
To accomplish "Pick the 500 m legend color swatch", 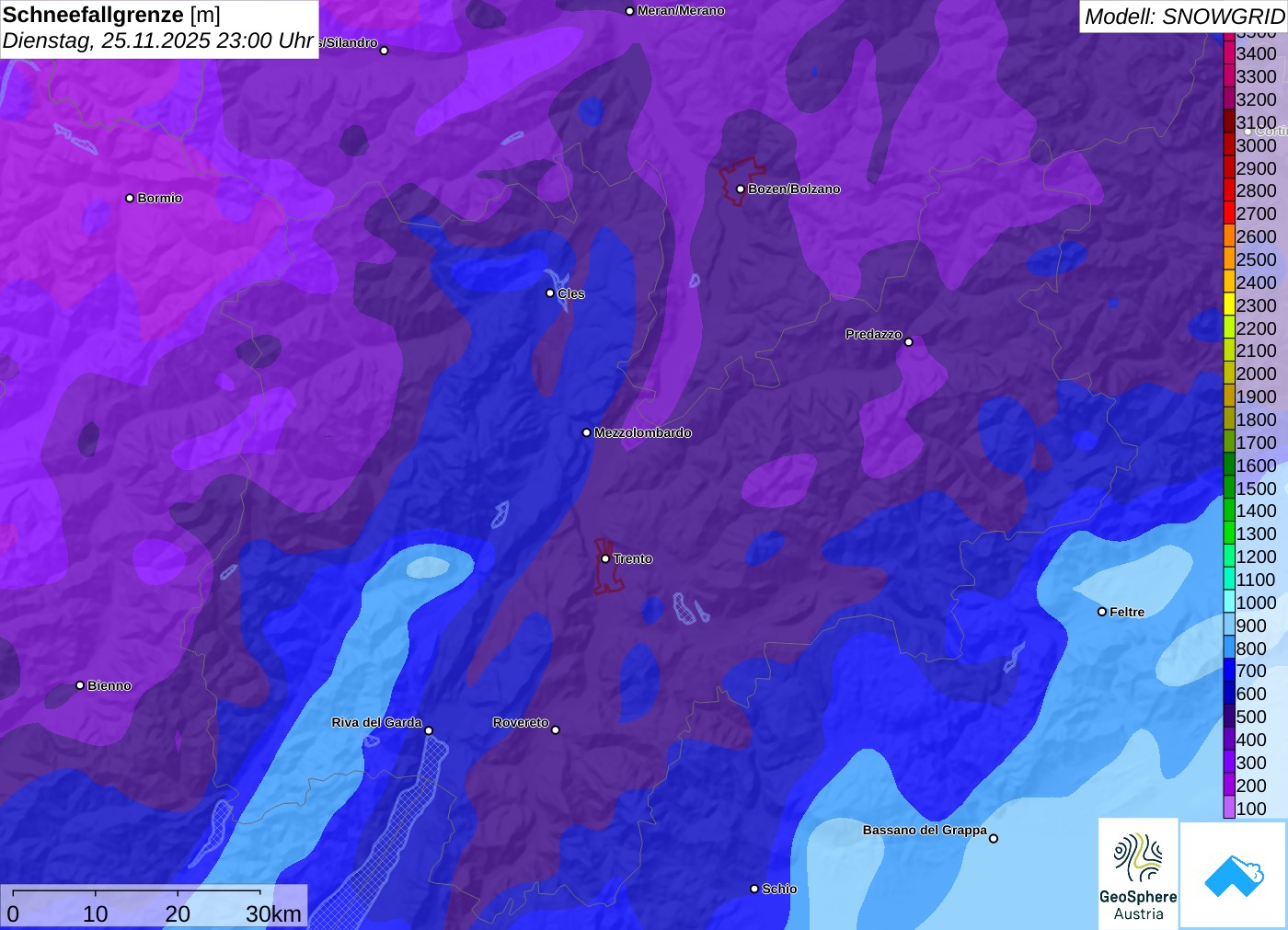I will click(x=1228, y=717).
